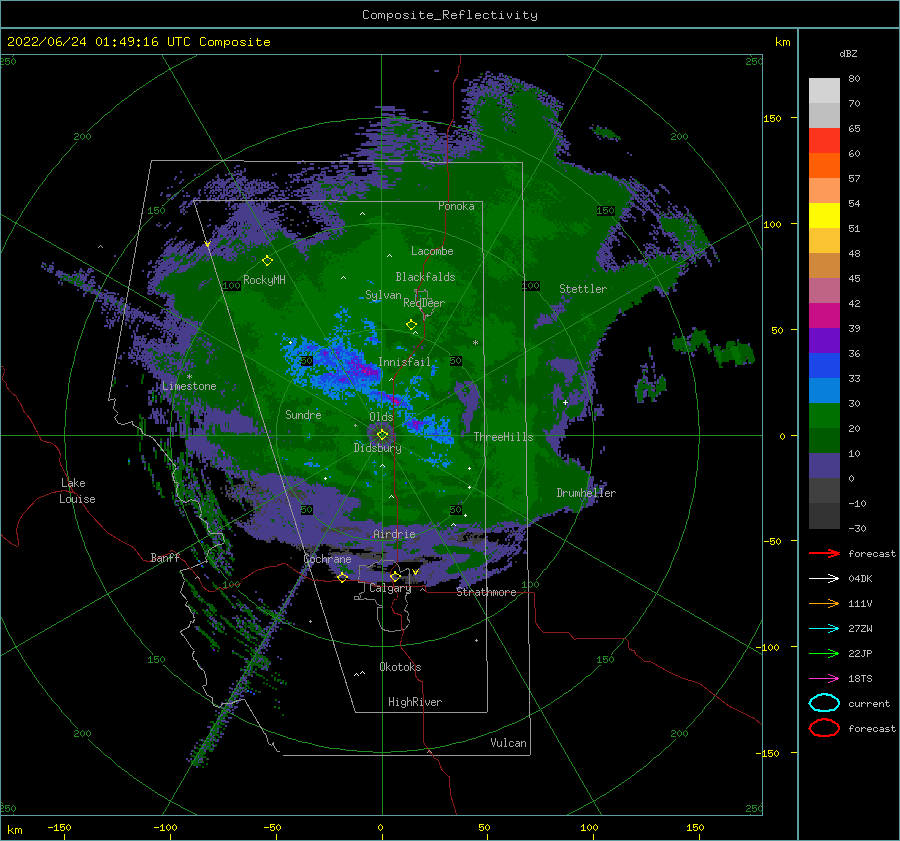Pick the darkest gray swatch between -10 and -30
This screenshot has height=841, width=900.
click(x=824, y=516)
